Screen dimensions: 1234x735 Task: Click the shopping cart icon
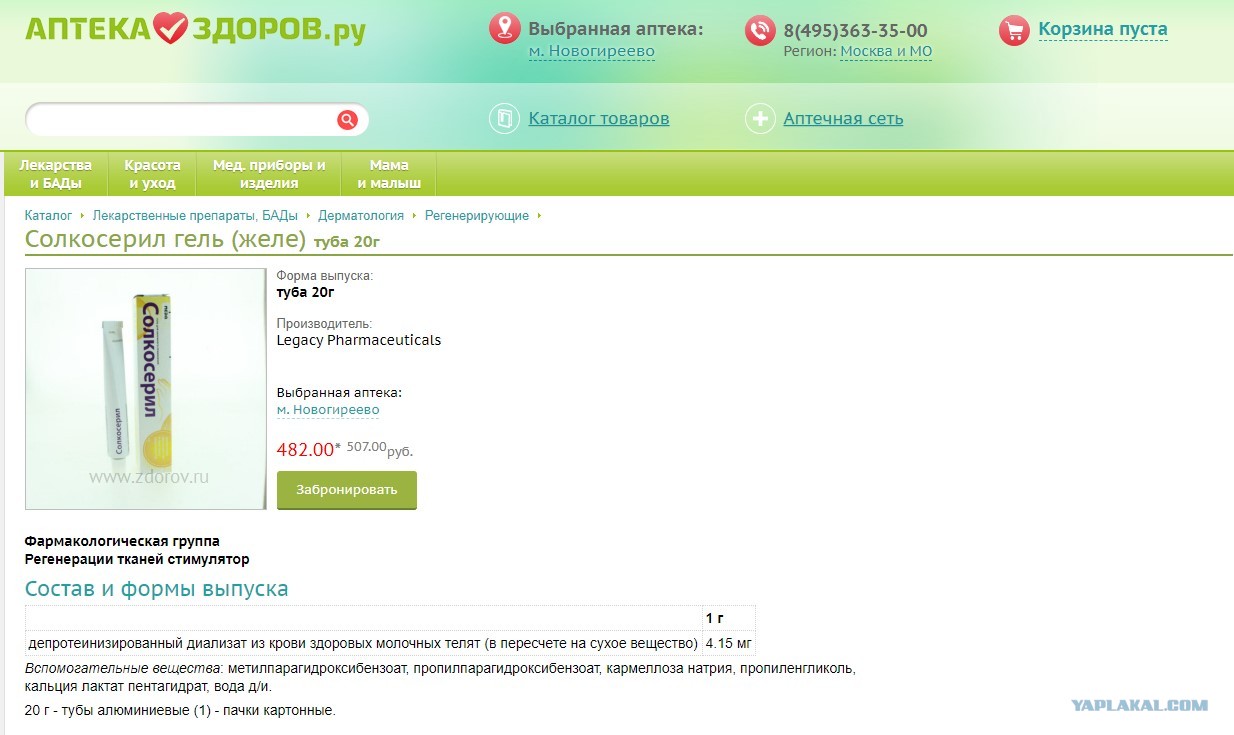1014,30
